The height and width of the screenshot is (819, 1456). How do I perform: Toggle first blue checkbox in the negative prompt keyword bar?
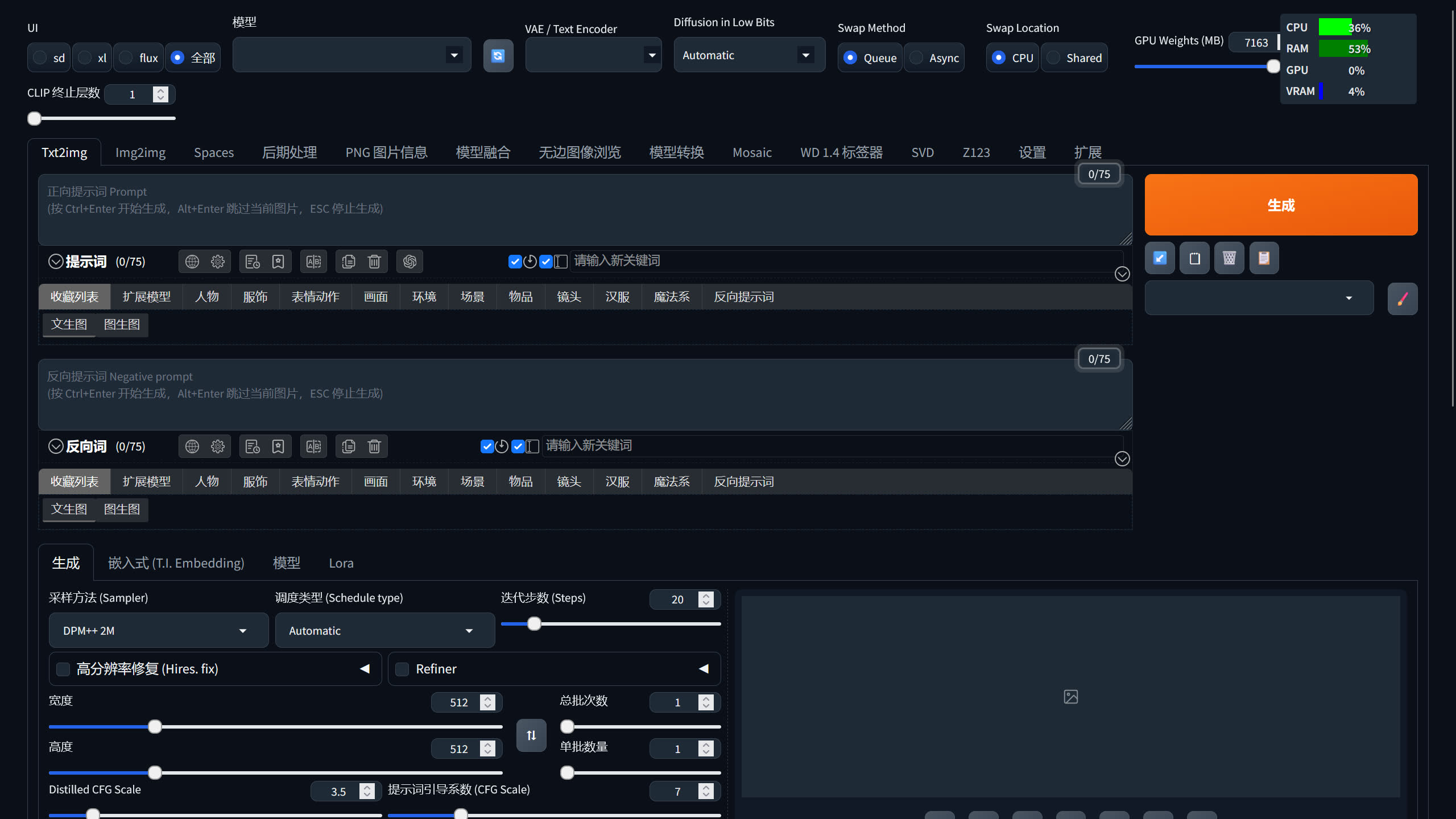[x=487, y=446]
